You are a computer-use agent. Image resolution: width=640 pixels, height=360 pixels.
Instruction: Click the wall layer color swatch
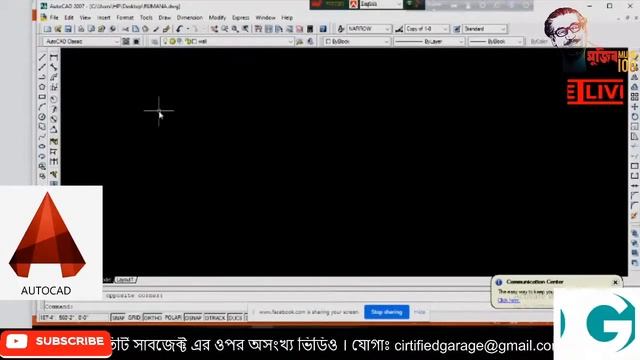[195, 42]
